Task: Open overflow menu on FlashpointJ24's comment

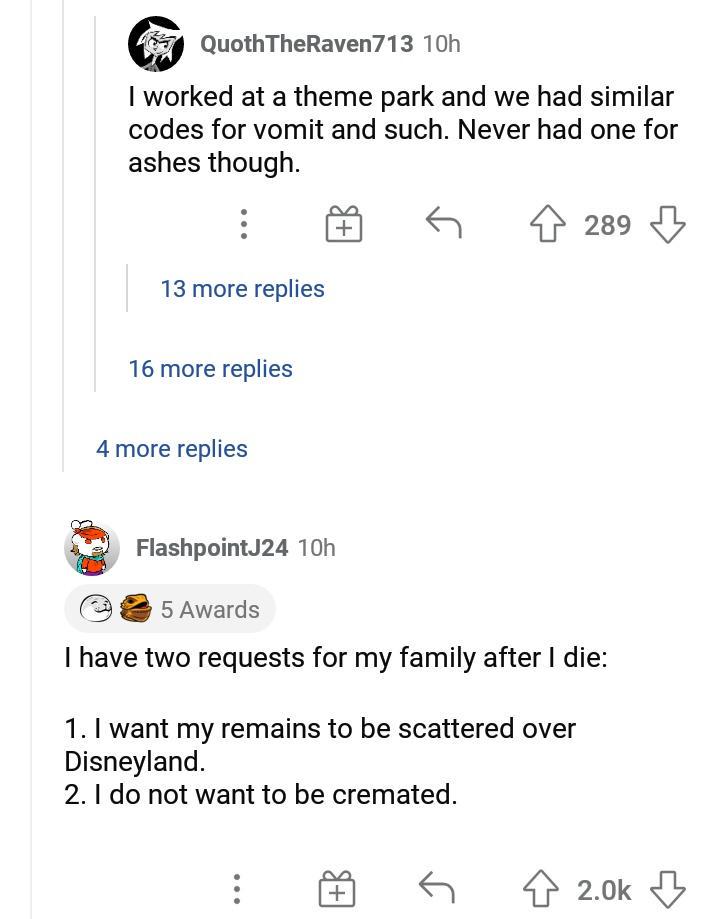Action: point(237,886)
